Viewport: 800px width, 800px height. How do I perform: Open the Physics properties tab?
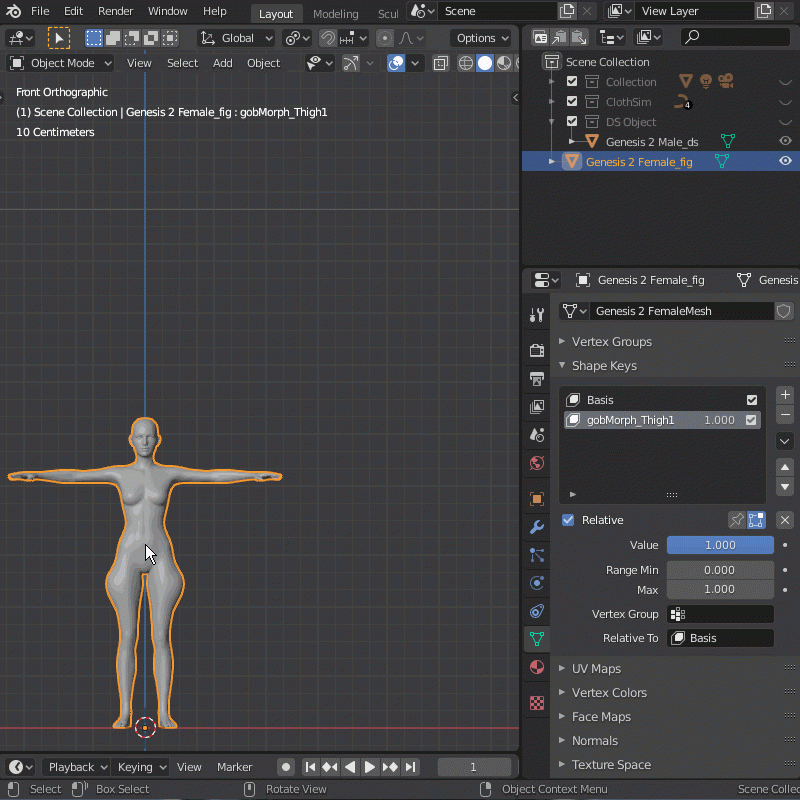(x=537, y=583)
